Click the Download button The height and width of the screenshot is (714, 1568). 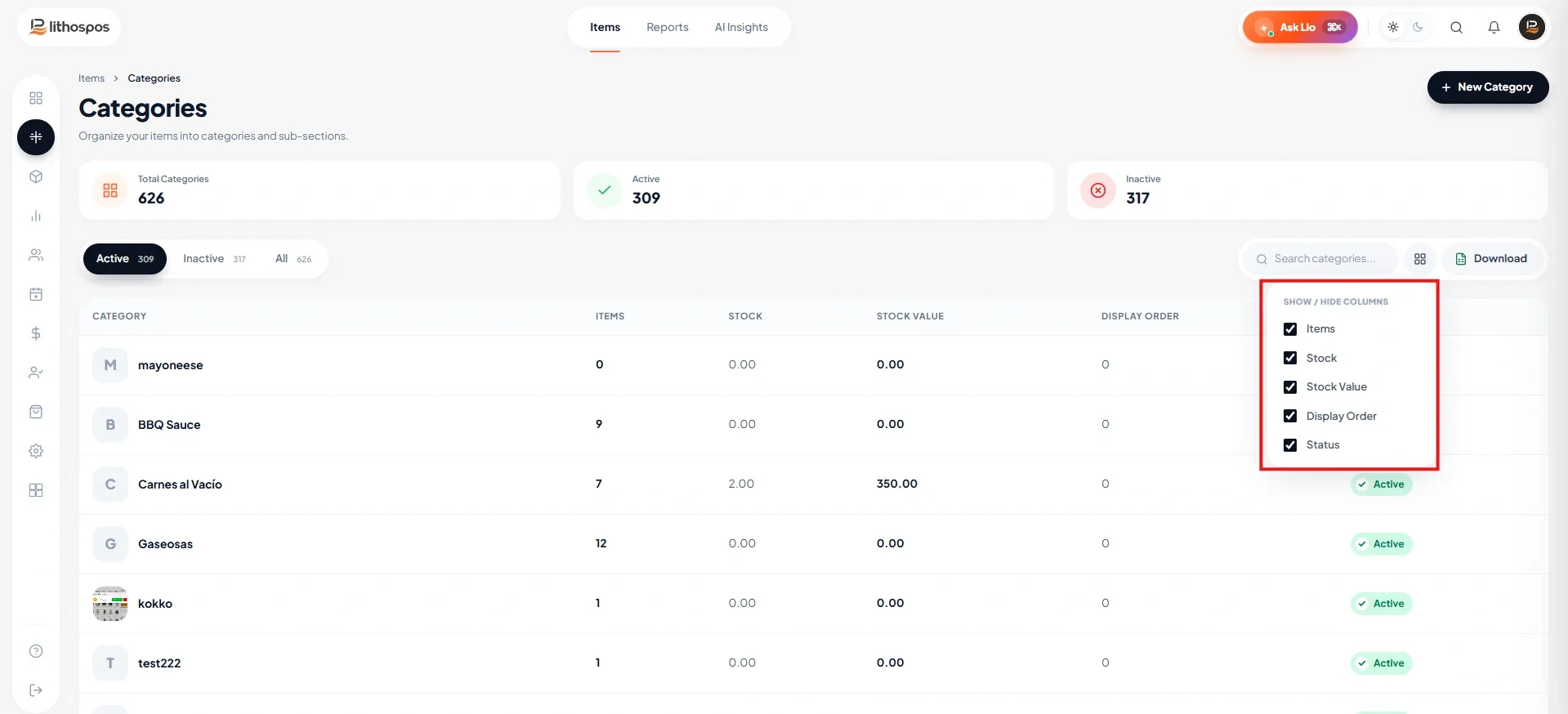click(x=1491, y=259)
